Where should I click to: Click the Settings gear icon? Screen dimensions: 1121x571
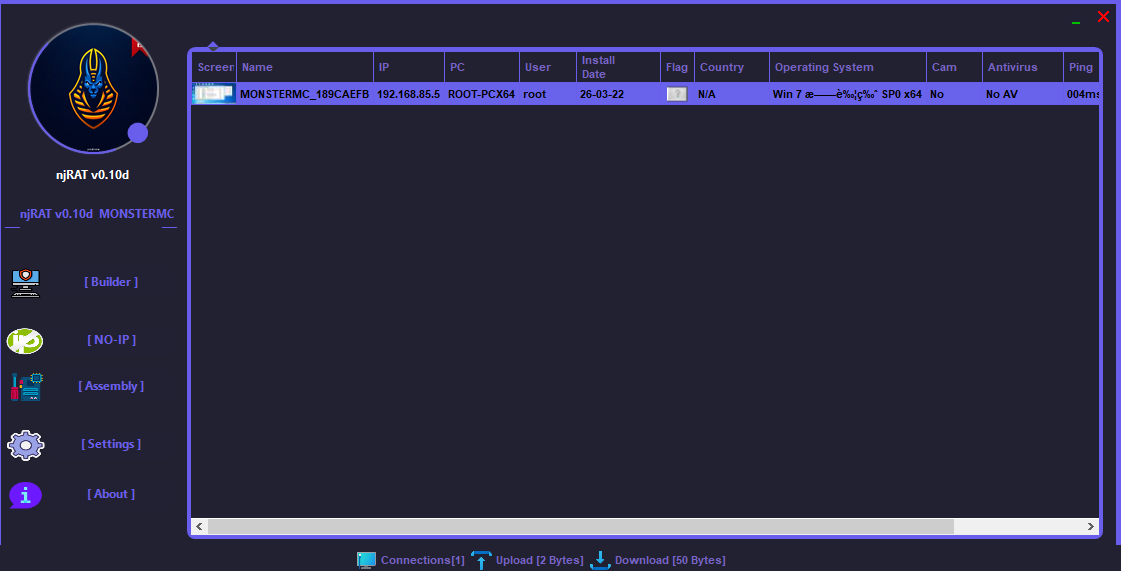point(26,445)
